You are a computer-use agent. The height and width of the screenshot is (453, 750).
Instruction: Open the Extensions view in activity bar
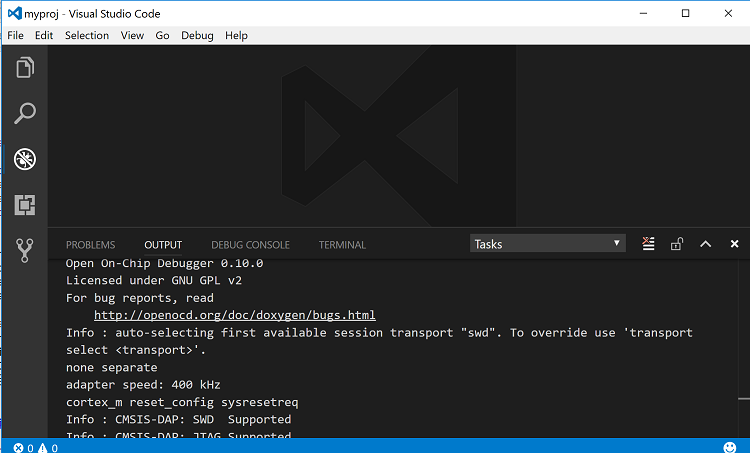(x=24, y=204)
